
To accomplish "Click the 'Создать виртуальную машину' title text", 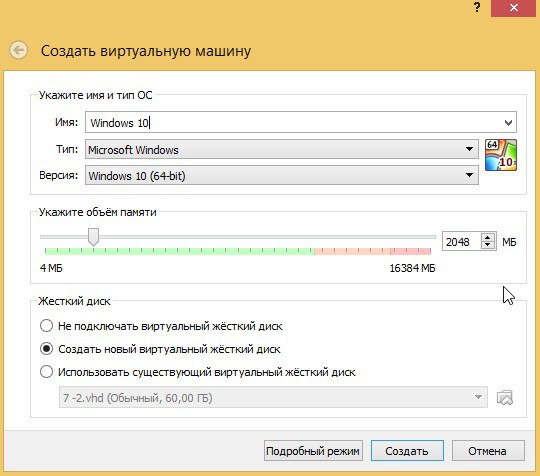I will tap(146, 51).
